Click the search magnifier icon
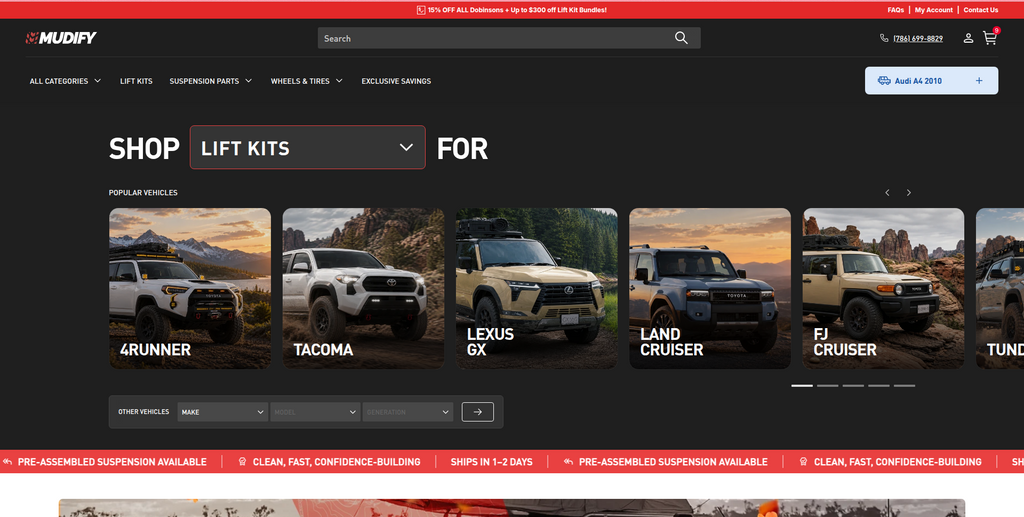The height and width of the screenshot is (517, 1024). pos(681,38)
